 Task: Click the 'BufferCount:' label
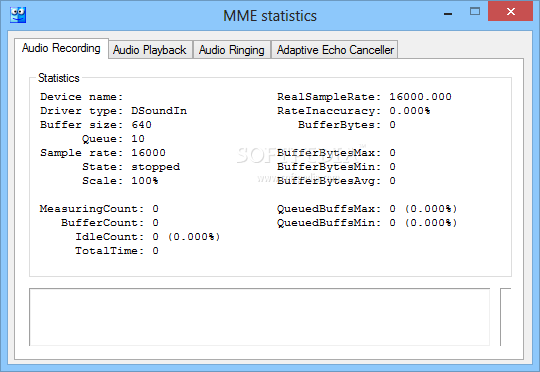(103, 223)
